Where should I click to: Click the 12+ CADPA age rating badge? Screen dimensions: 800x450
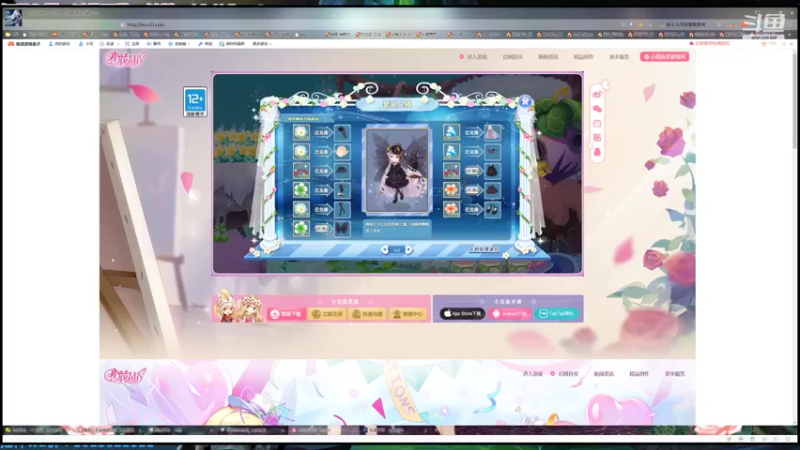(x=195, y=102)
